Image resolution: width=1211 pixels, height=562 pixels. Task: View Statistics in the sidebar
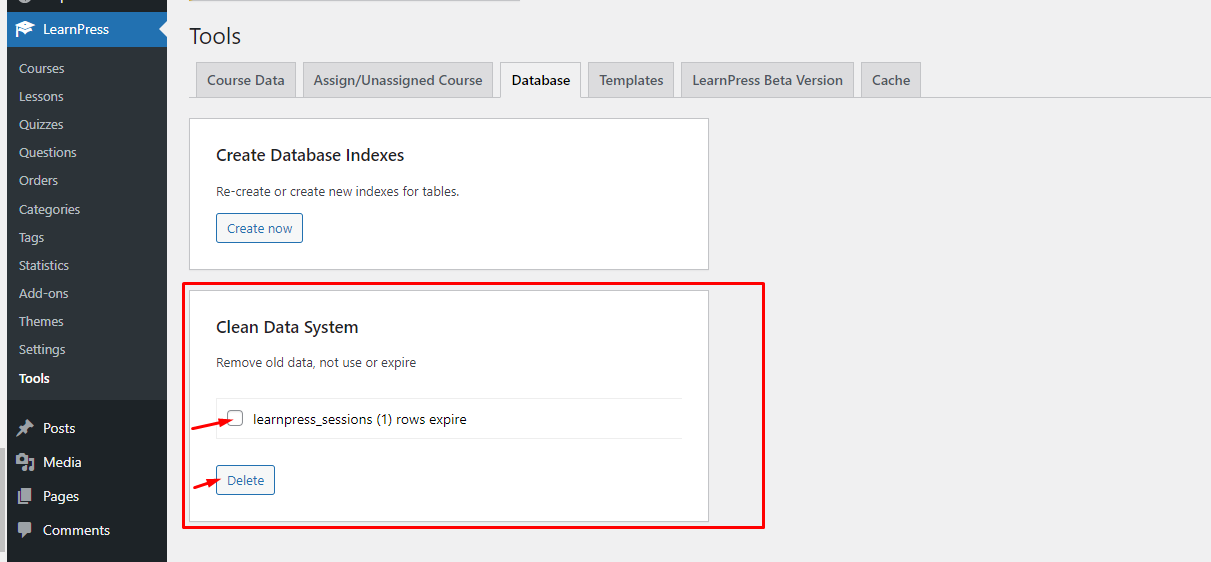(44, 265)
